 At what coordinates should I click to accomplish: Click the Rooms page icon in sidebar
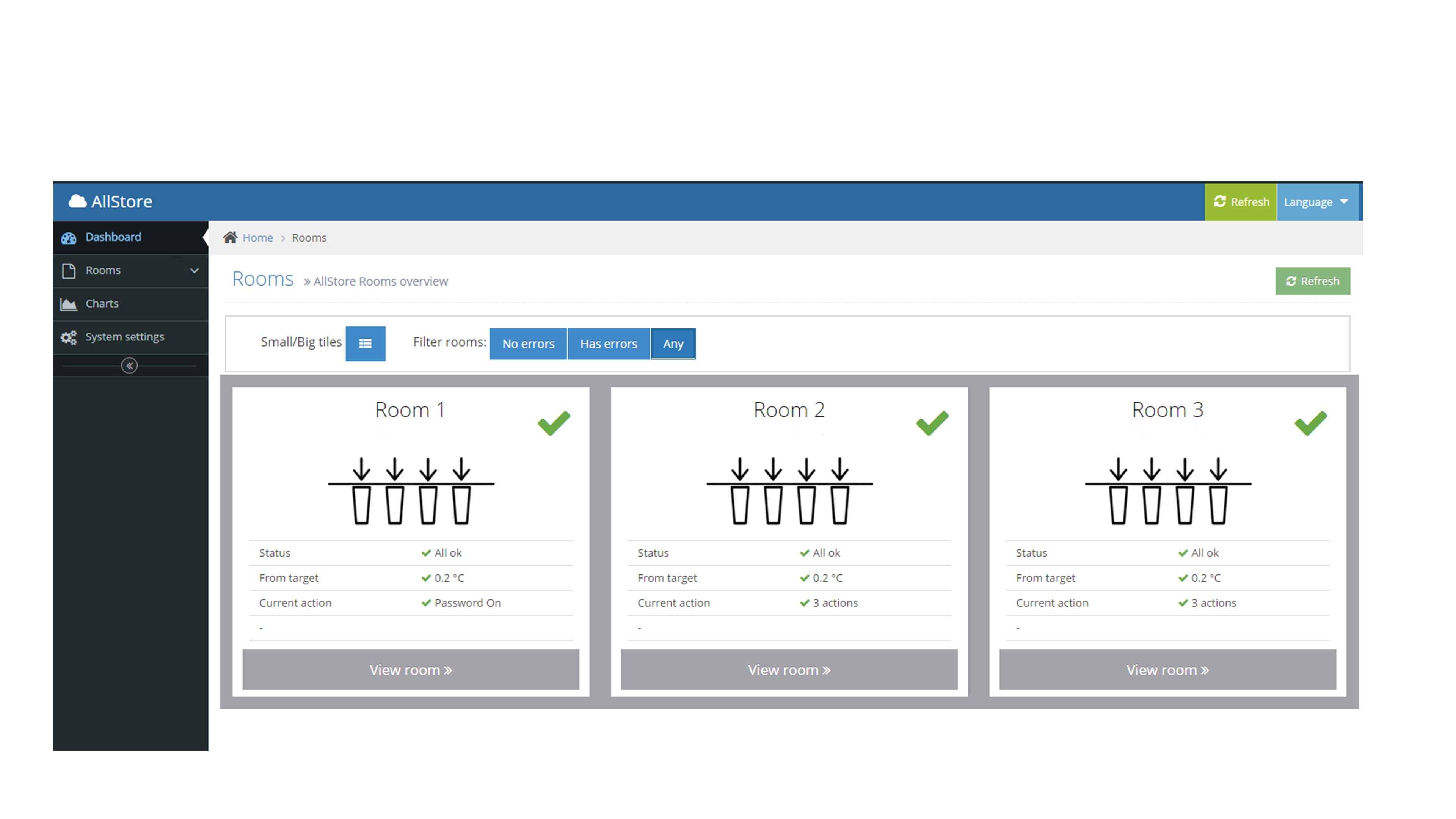pyautogui.click(x=68, y=271)
